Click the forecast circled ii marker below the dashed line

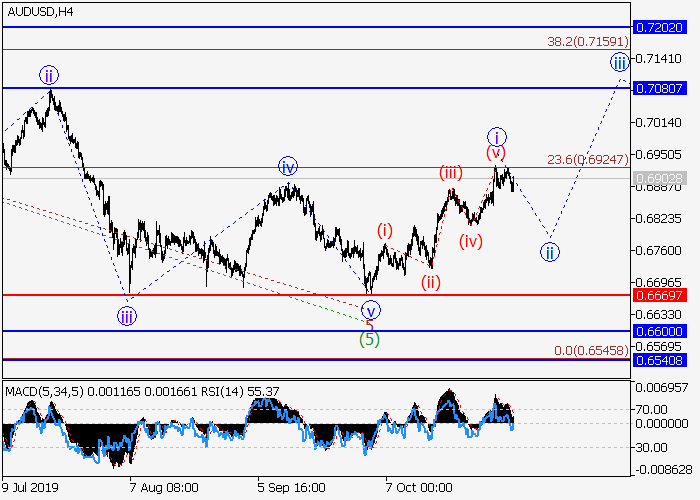[550, 252]
